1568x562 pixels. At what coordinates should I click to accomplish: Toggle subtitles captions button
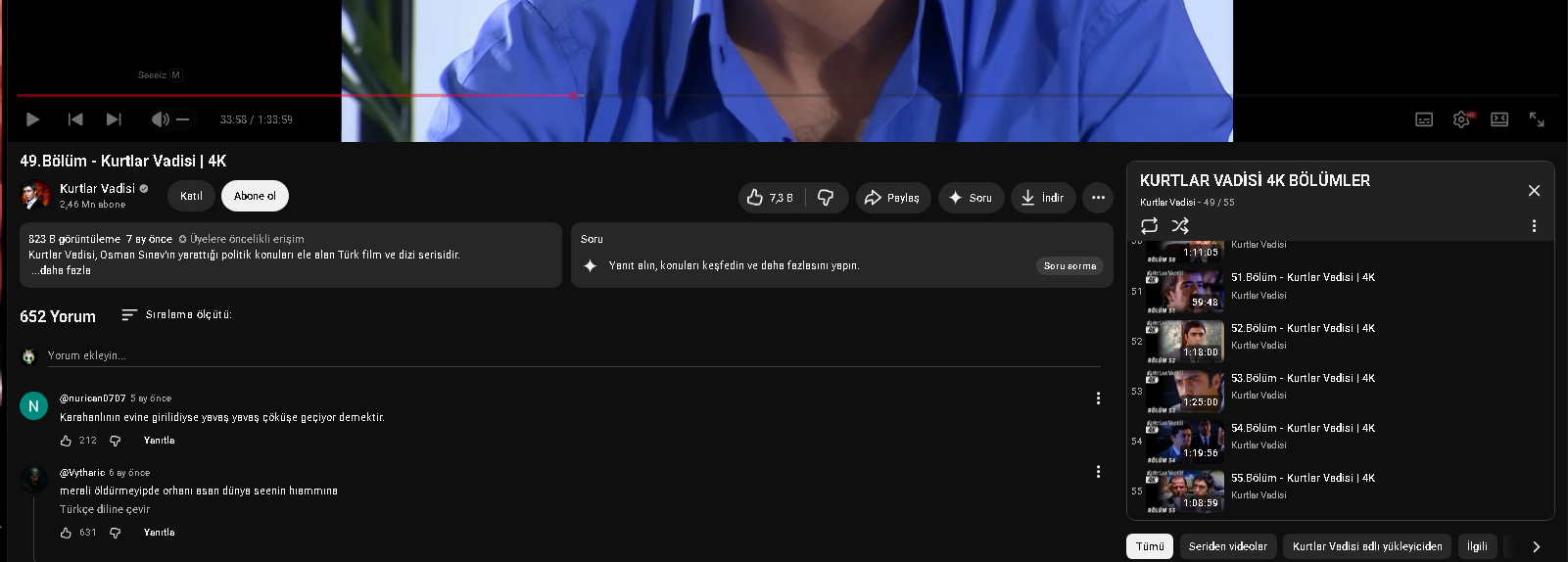pyautogui.click(x=1424, y=119)
